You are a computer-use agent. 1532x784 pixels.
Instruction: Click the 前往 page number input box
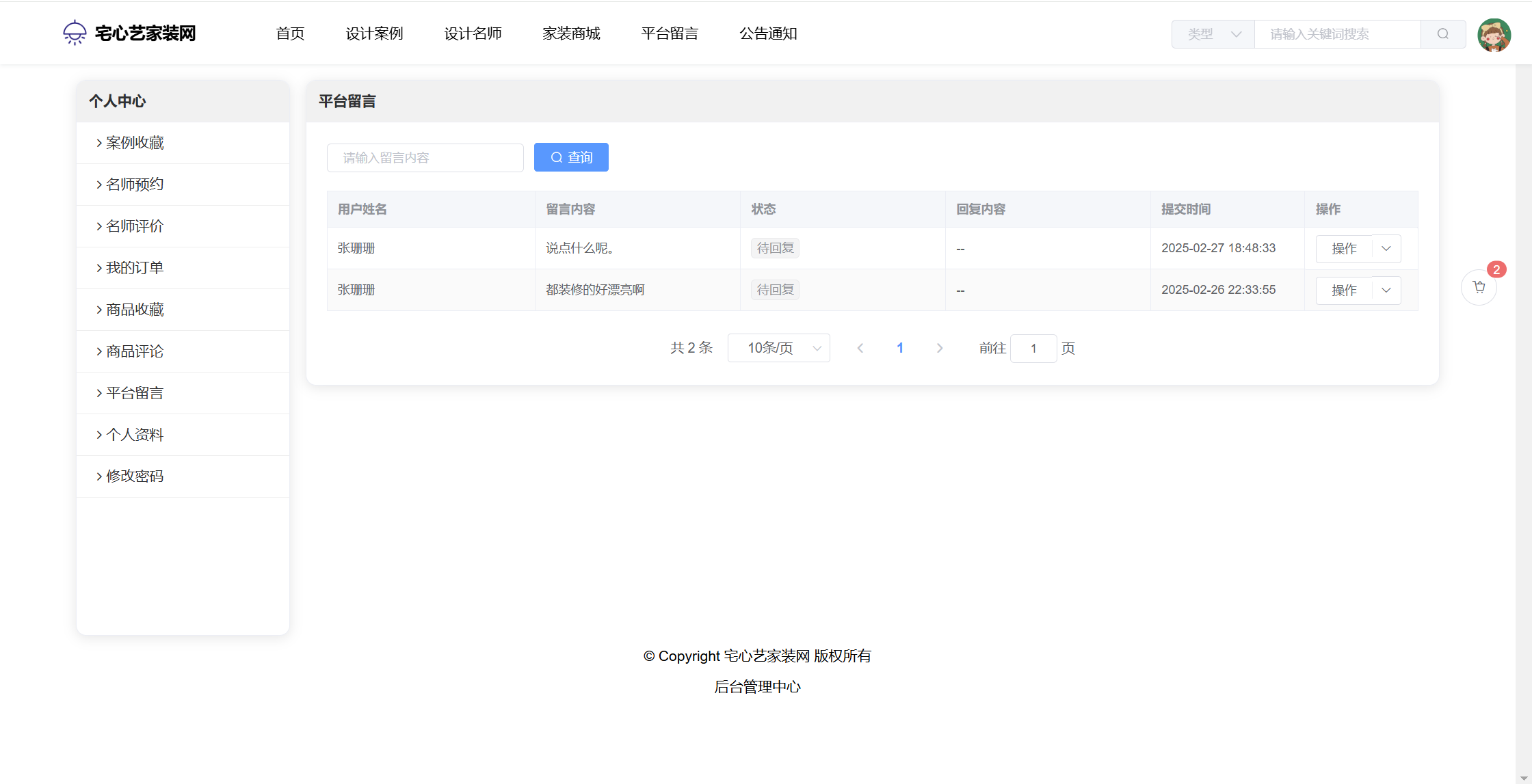click(1033, 349)
